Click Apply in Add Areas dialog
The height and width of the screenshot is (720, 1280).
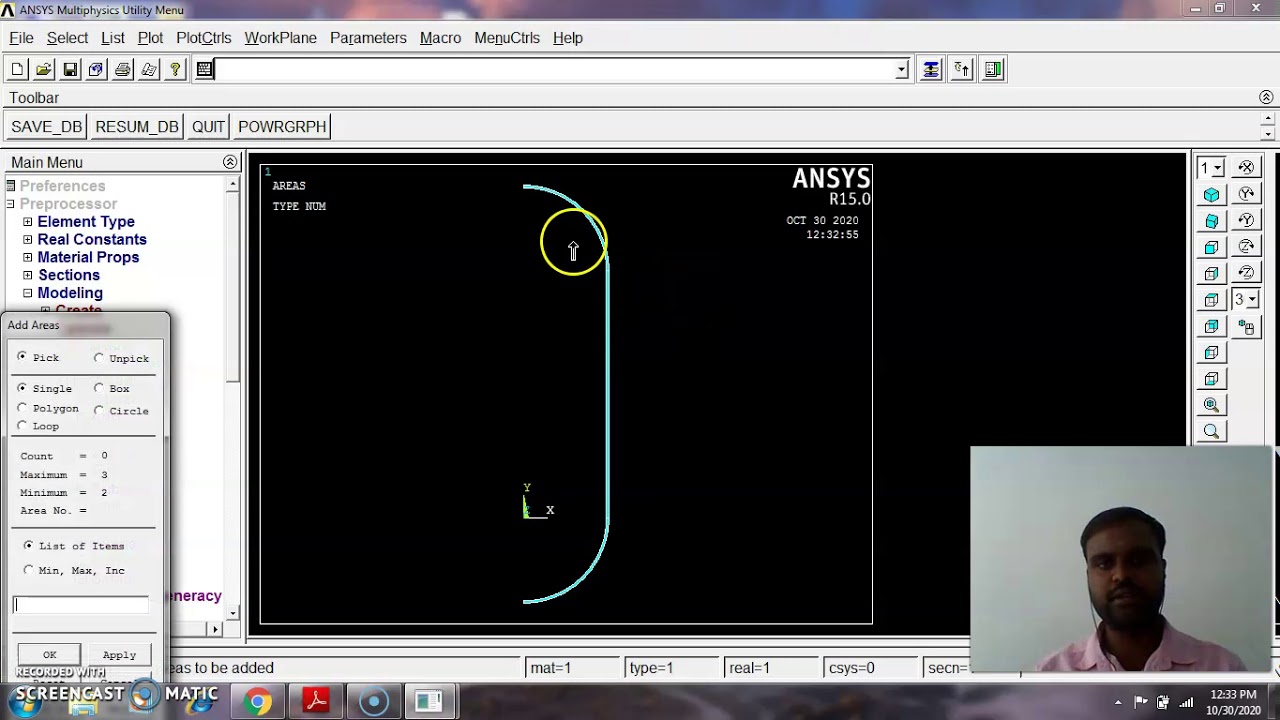pos(119,655)
